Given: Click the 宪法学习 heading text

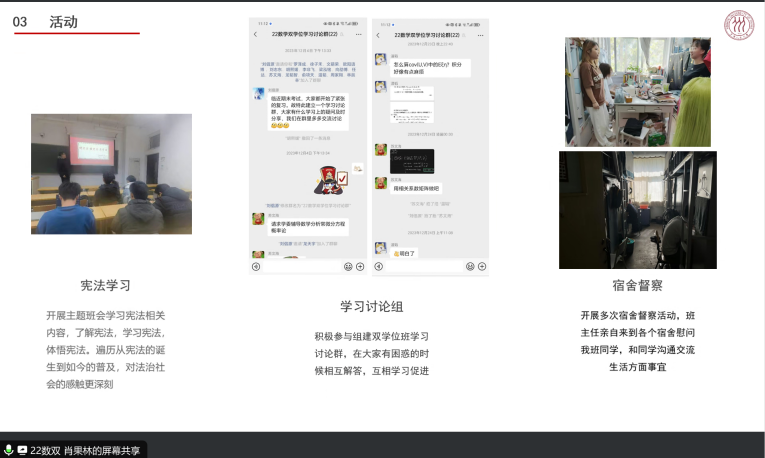Looking at the screenshot, I should 106,285.
